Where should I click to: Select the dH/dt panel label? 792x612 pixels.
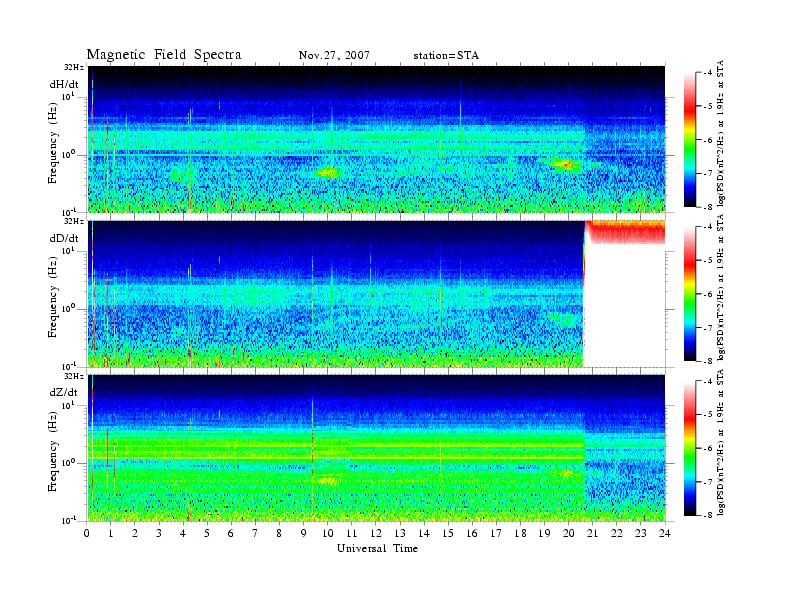(64, 84)
